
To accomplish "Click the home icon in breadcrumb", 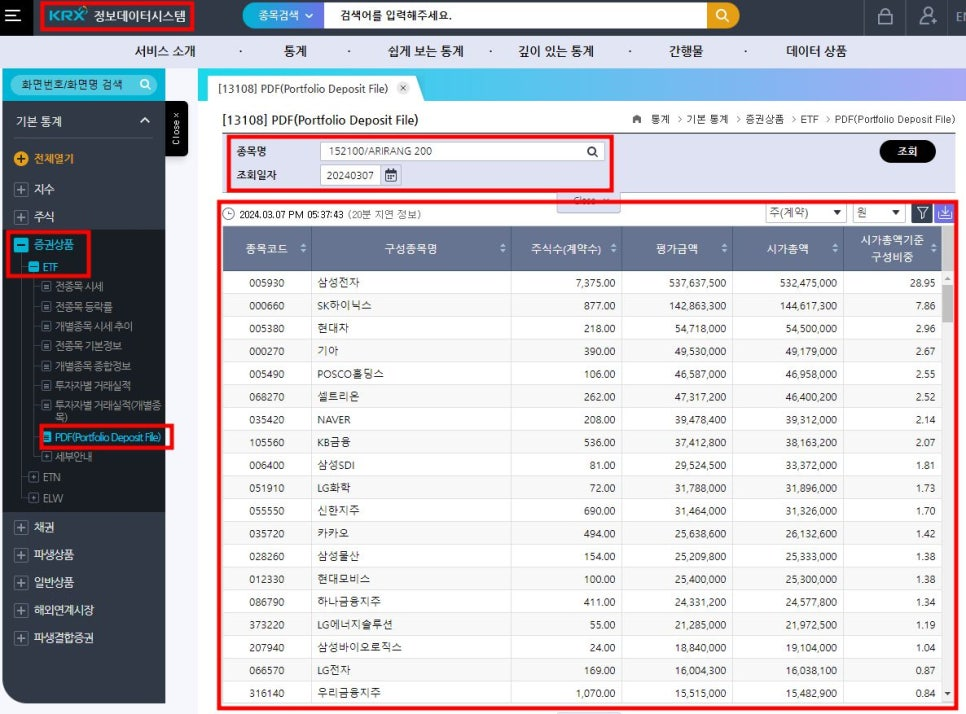I will coord(637,120).
